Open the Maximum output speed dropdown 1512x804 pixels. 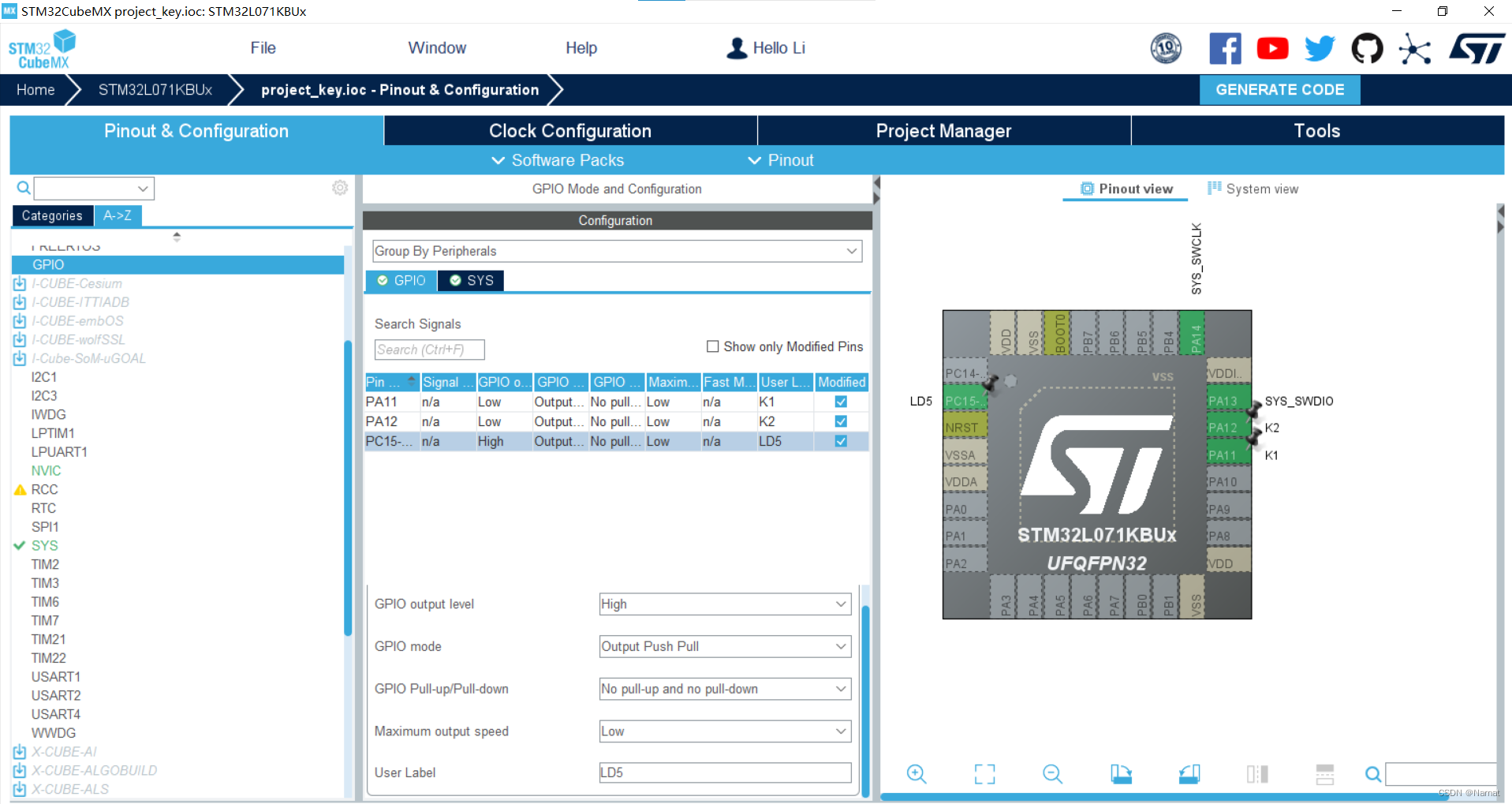[x=726, y=731]
